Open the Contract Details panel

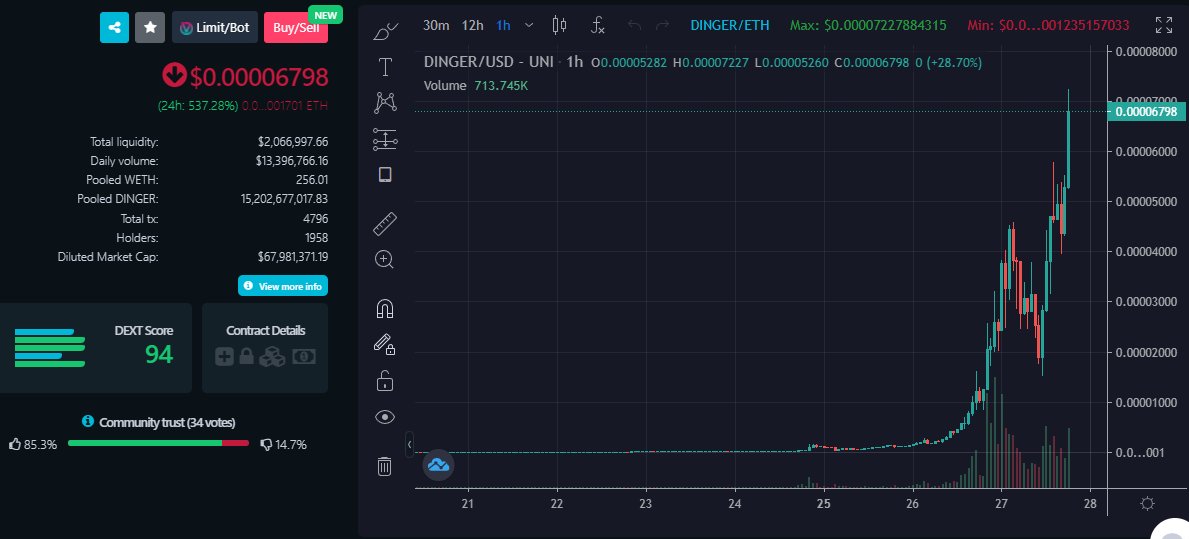tap(265, 348)
